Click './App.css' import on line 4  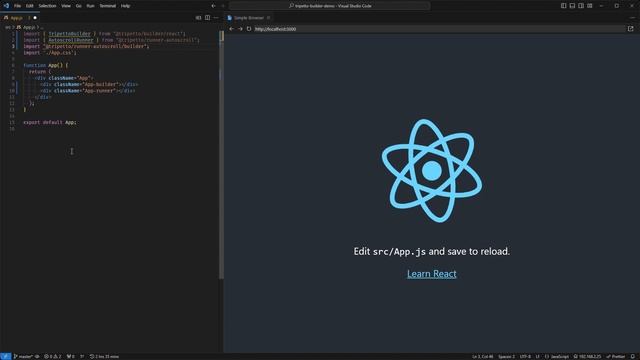pos(60,53)
